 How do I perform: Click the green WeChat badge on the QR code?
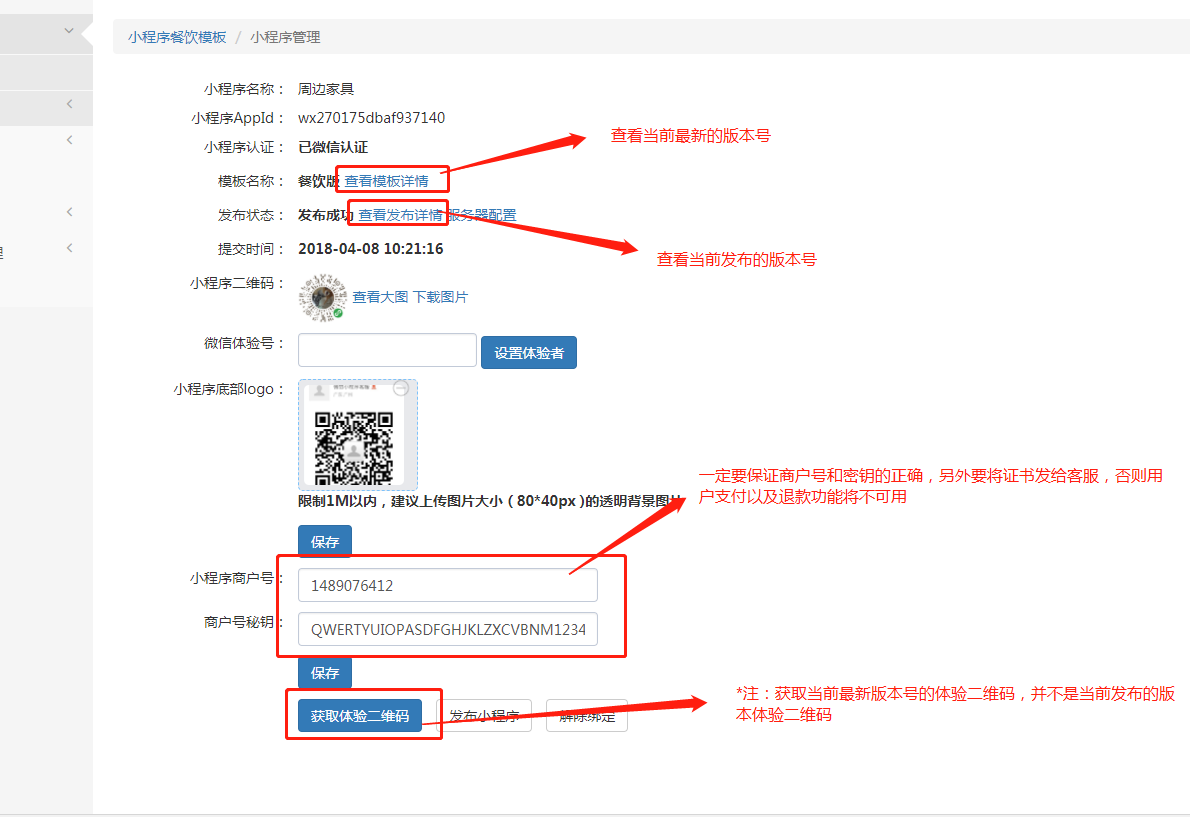[x=336, y=311]
